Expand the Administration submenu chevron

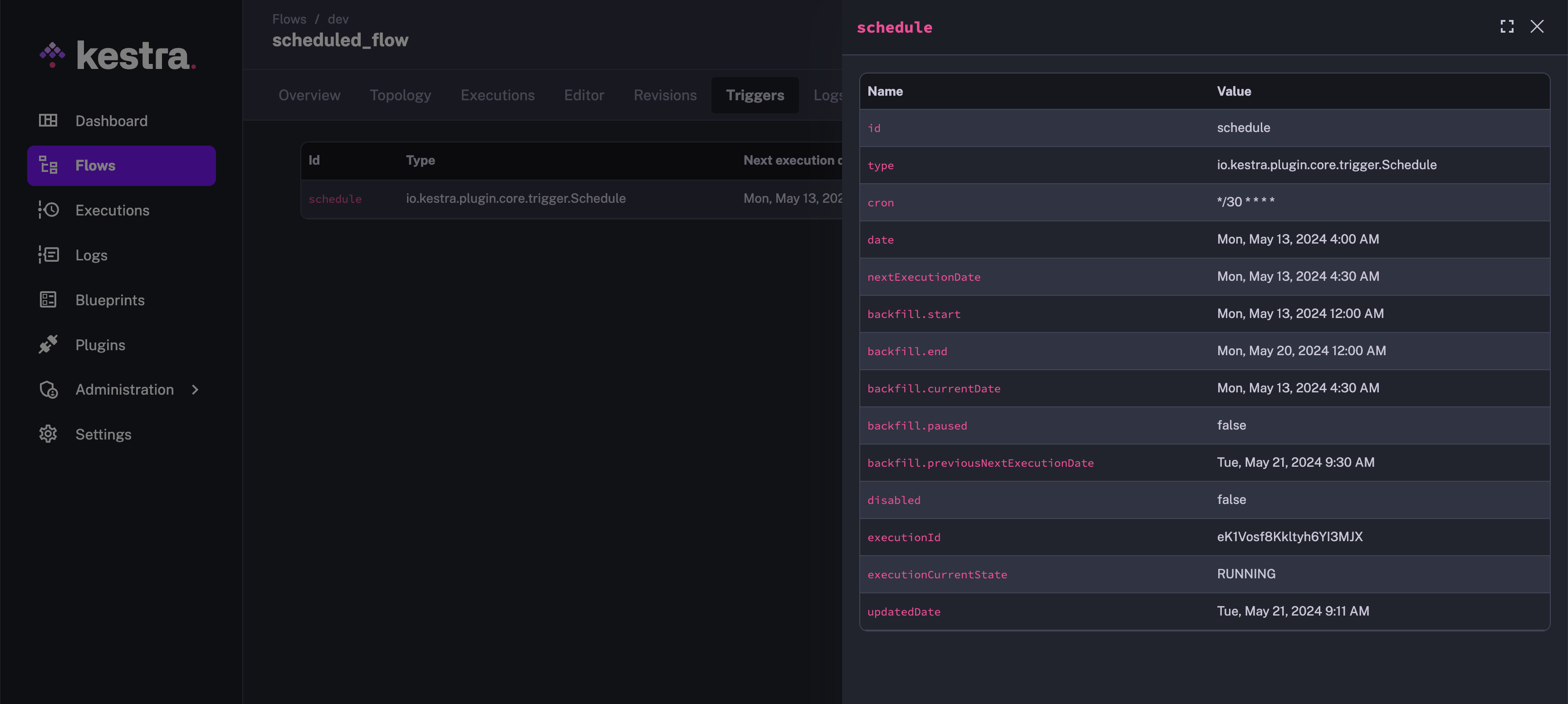(195, 389)
